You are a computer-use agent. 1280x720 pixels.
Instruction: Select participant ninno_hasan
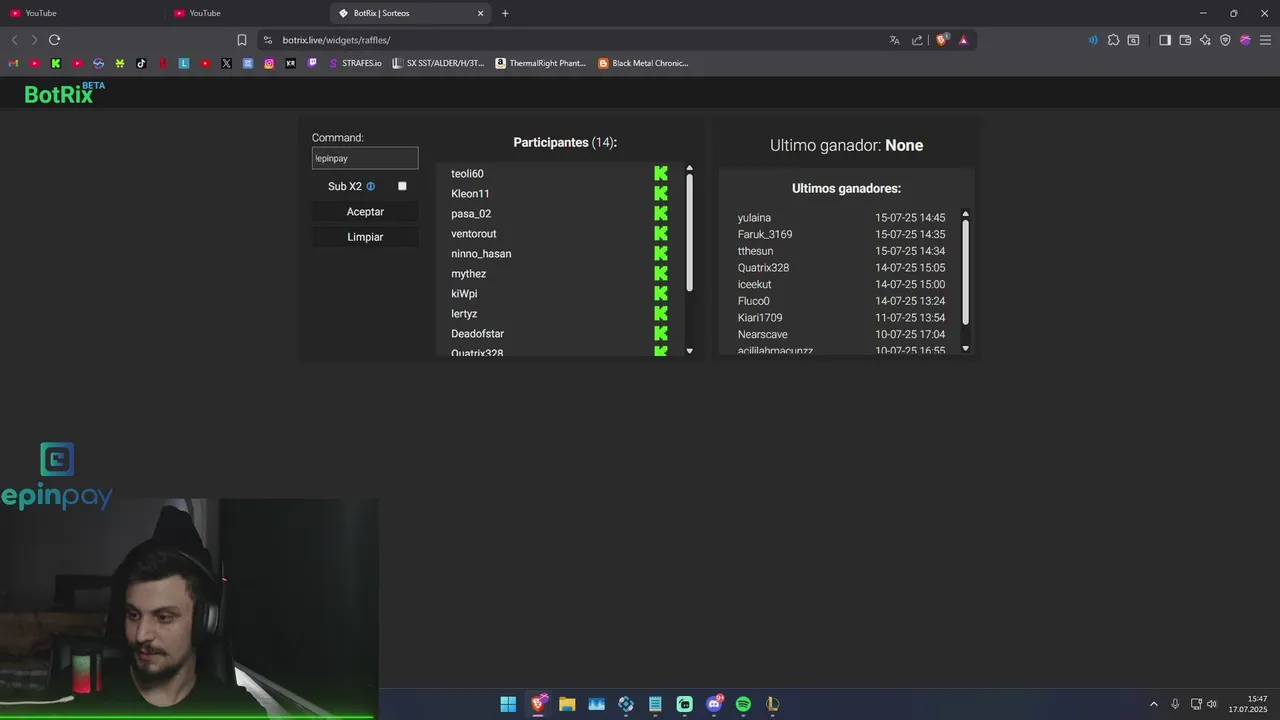click(481, 254)
